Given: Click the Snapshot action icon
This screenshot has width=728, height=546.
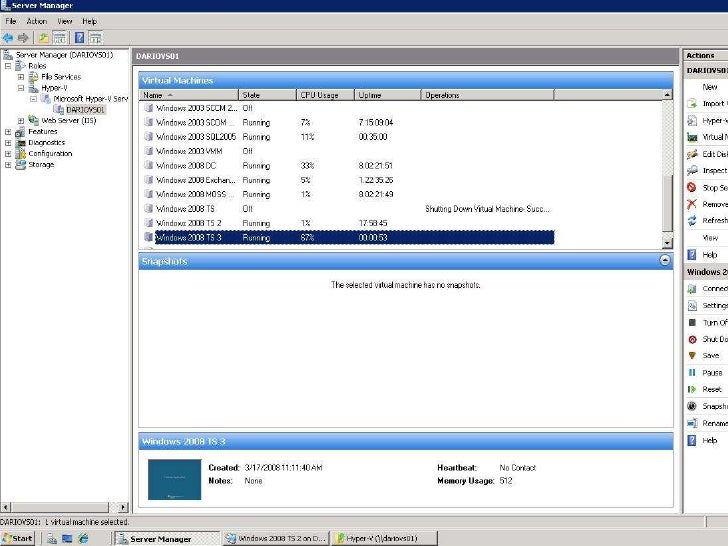Looking at the screenshot, I should point(692,406).
